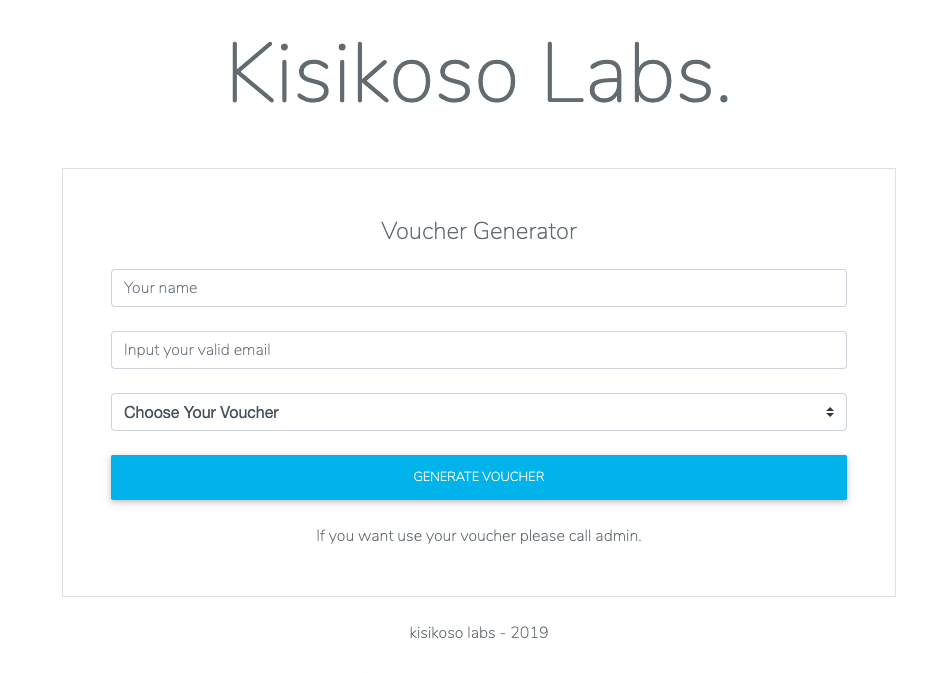Click the up-down arrow icon in voucher select
Screen dimensions: 949x673
[x=830, y=412]
